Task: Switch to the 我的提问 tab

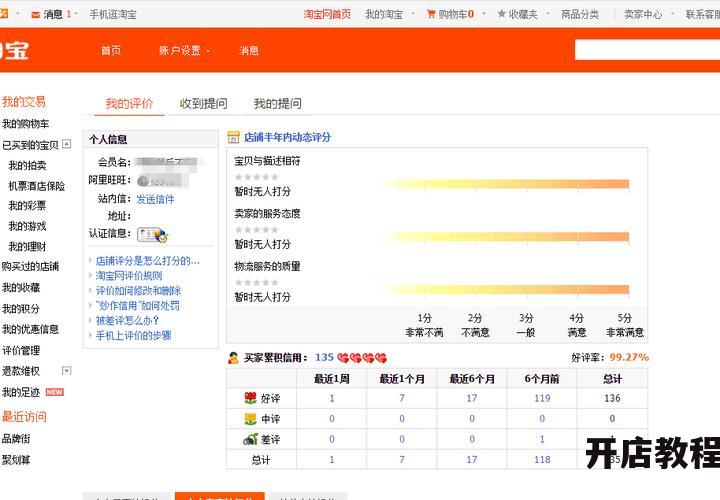Action: click(278, 103)
